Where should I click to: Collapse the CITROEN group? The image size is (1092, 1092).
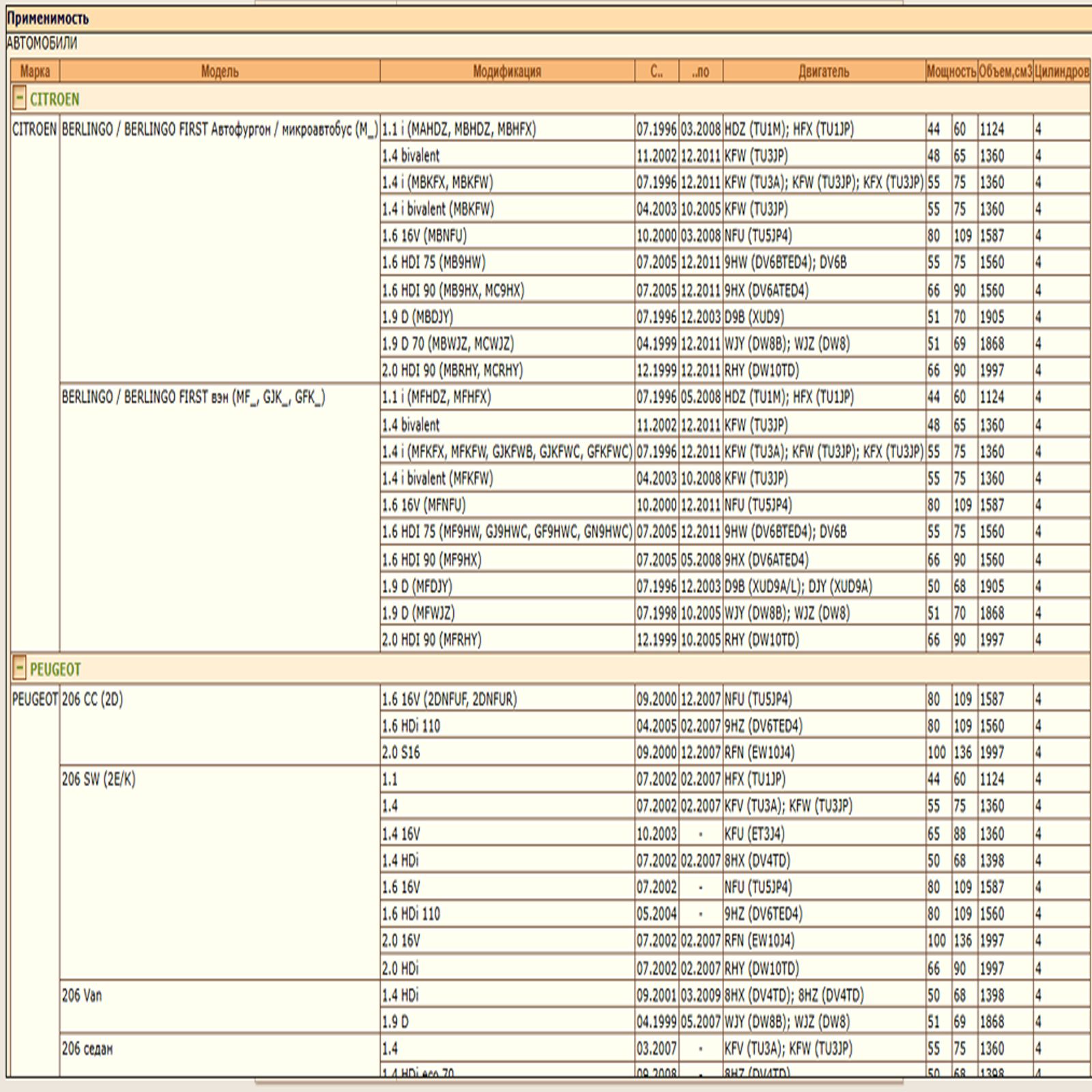pyautogui.click(x=19, y=99)
